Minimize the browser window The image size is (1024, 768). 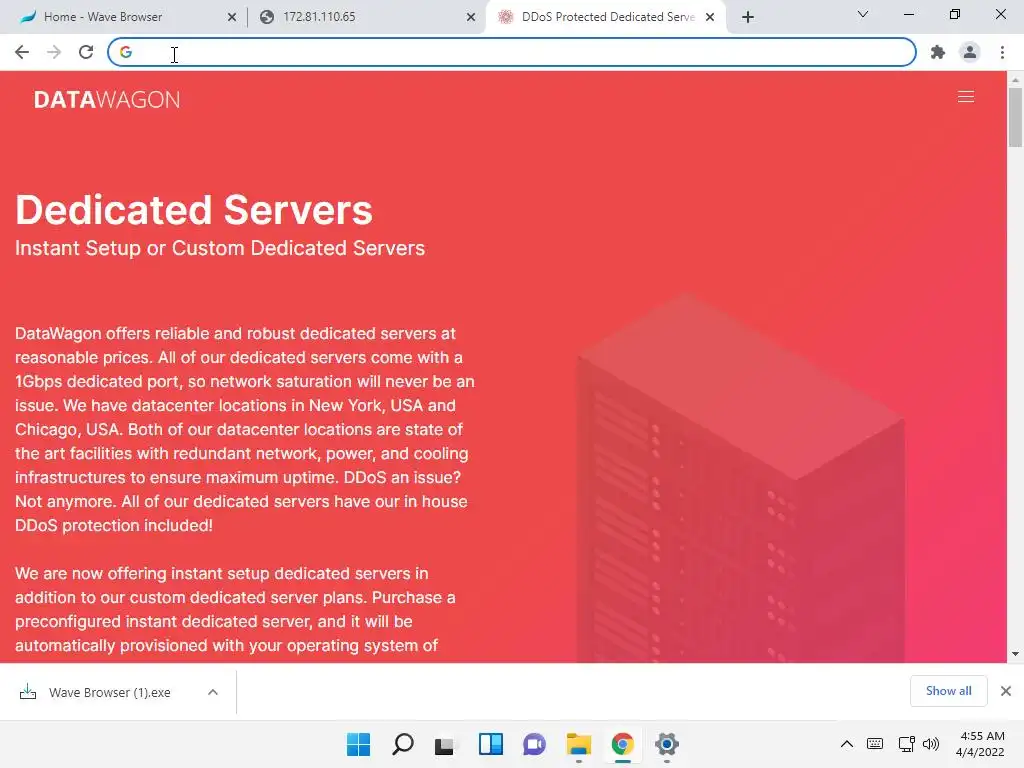coord(908,14)
